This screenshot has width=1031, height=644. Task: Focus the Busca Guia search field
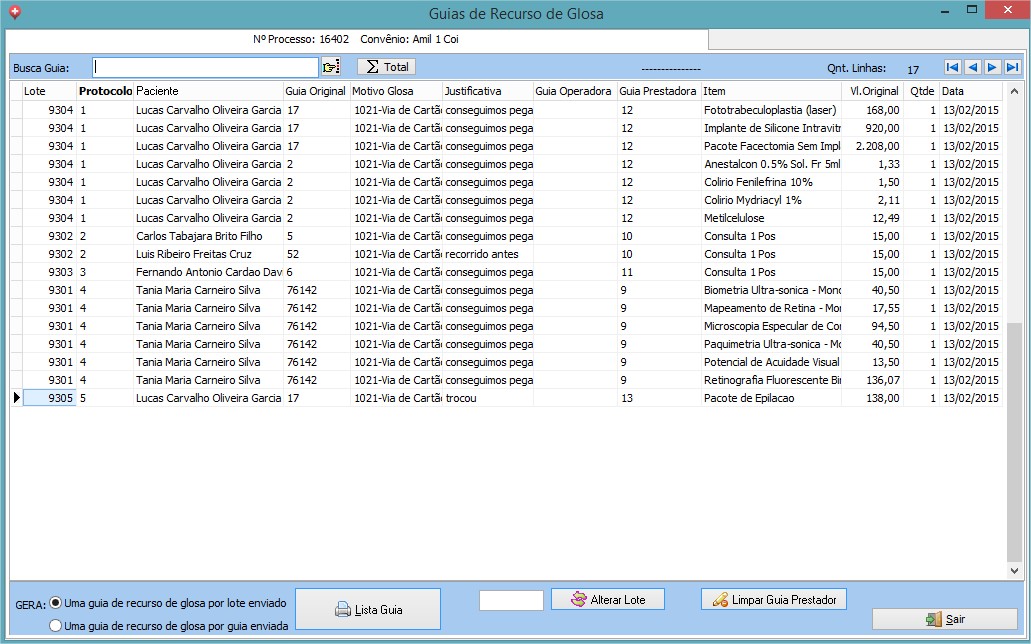[205, 67]
